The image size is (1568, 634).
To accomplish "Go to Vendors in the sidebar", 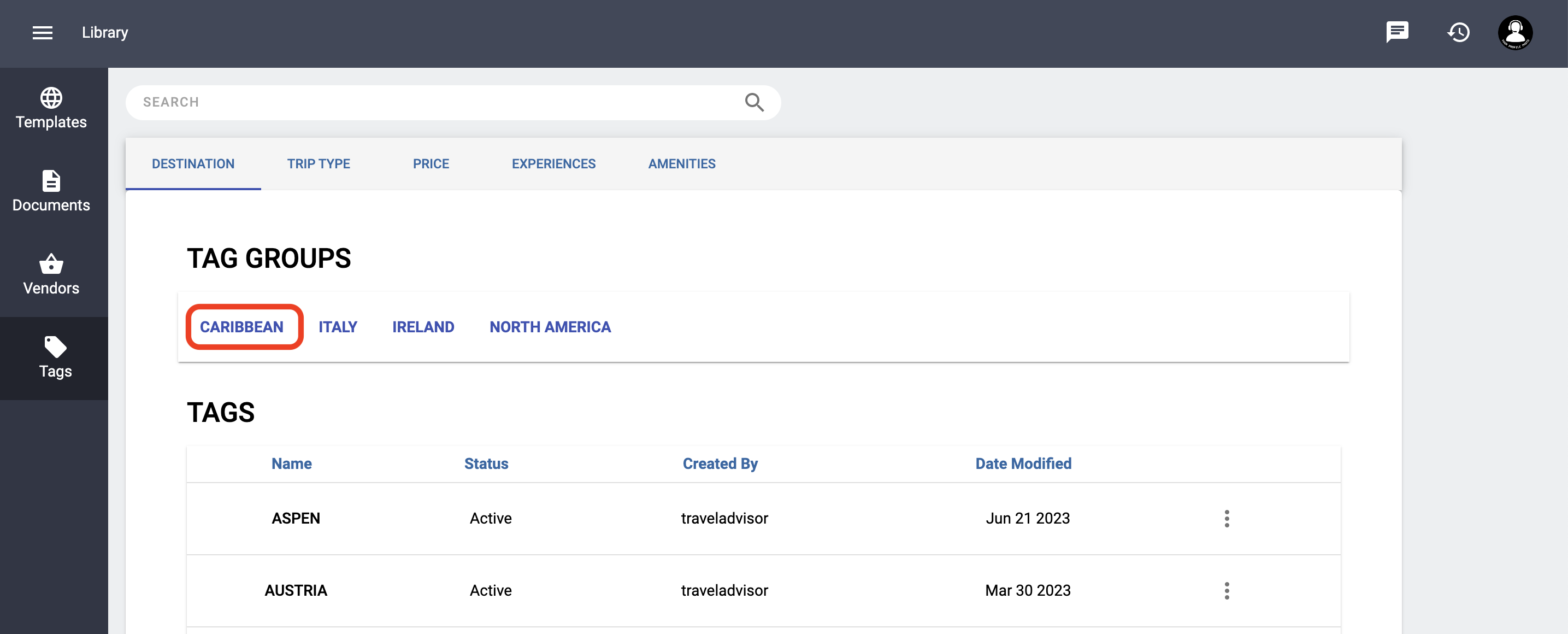I will click(x=51, y=275).
